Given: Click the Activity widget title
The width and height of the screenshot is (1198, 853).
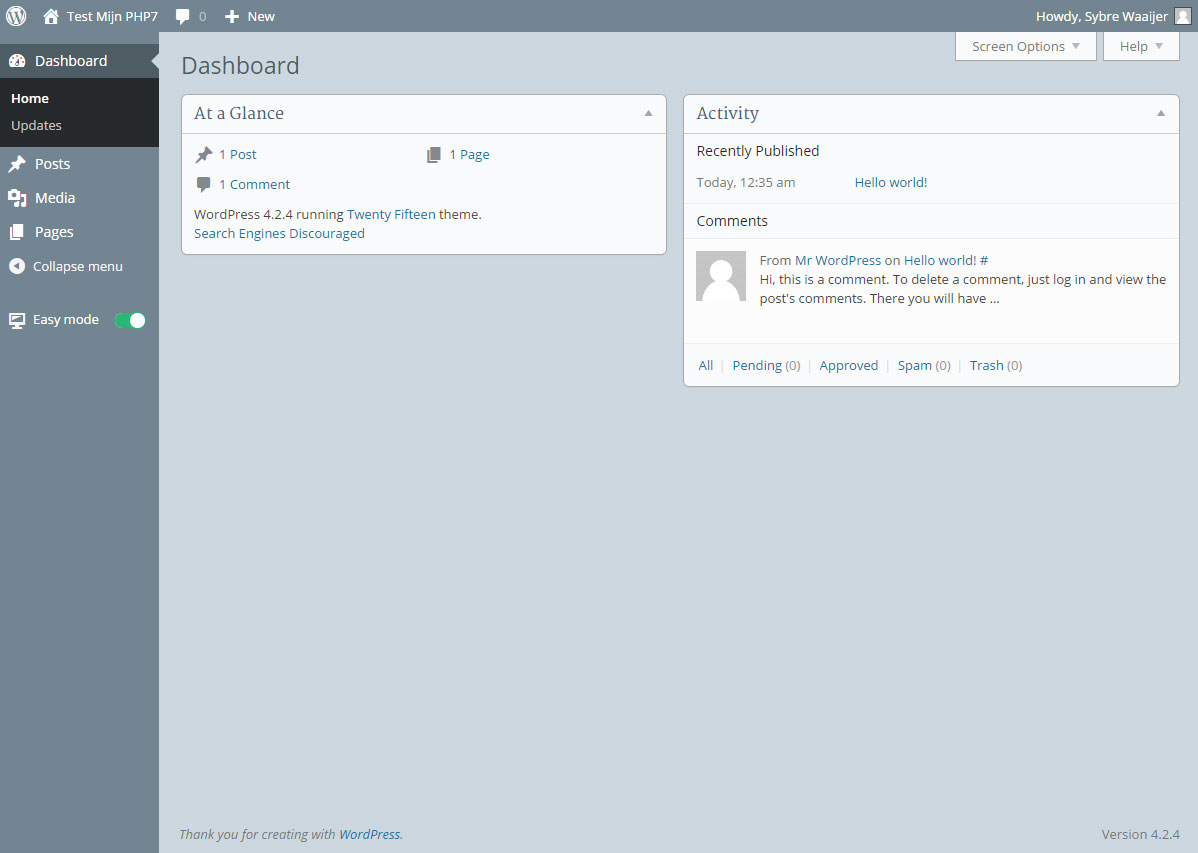Looking at the screenshot, I should [x=727, y=113].
